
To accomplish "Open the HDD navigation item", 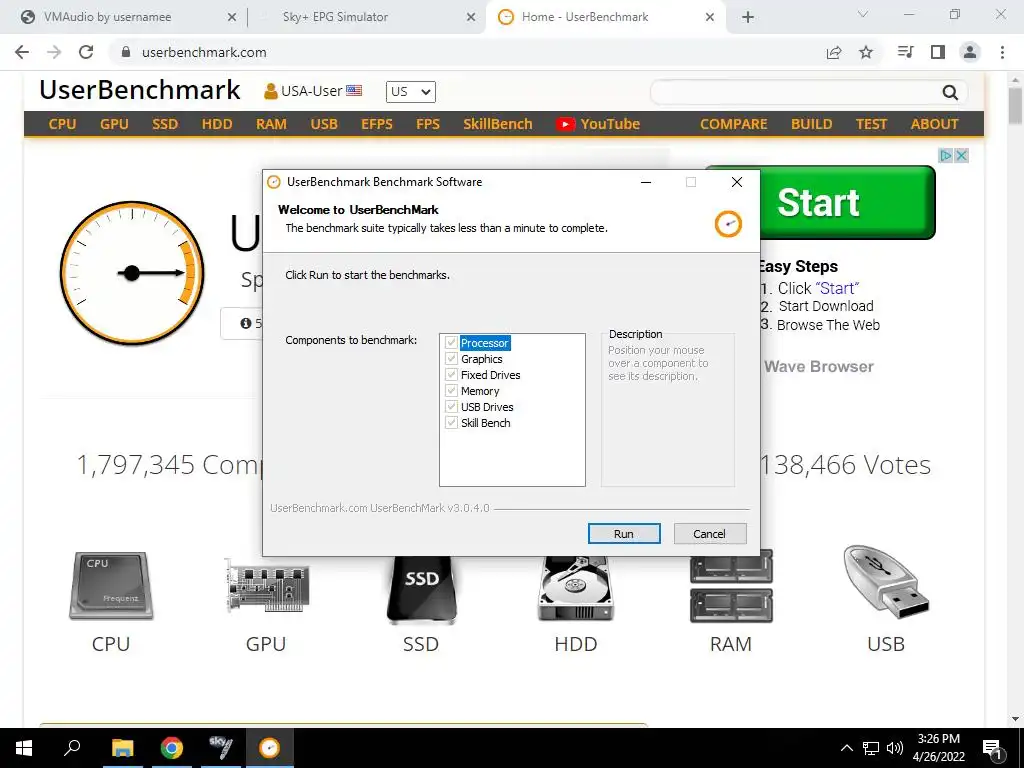I will tap(217, 124).
